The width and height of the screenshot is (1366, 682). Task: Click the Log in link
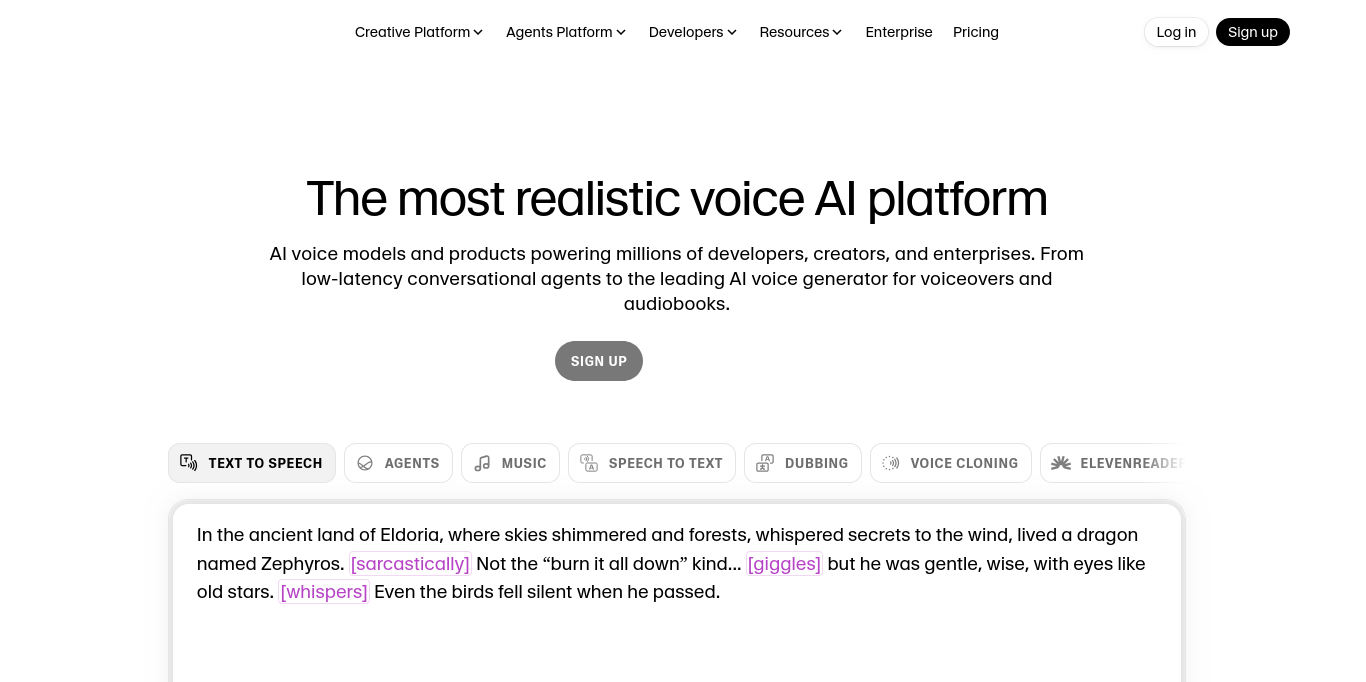[1176, 31]
